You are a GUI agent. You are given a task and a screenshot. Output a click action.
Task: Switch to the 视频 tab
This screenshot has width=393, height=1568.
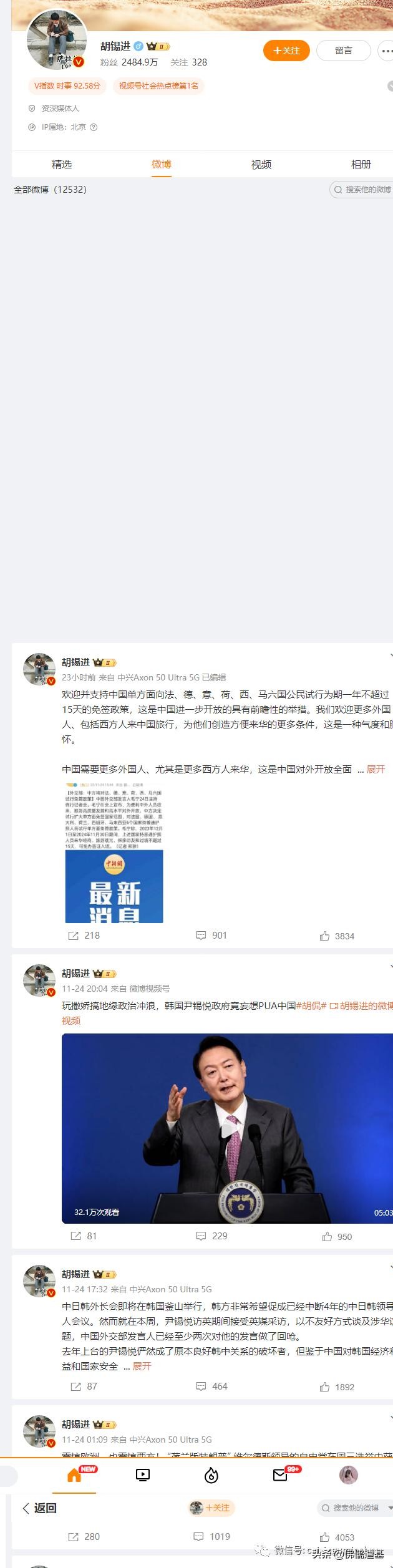261,165
